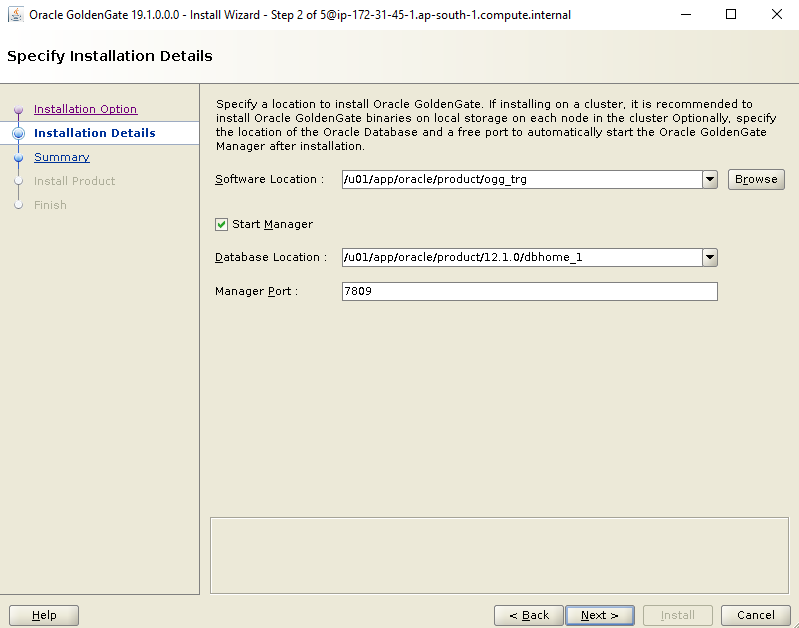This screenshot has height=628, width=799.
Task: Maximize the Install Wizard window
Action: [731, 14]
